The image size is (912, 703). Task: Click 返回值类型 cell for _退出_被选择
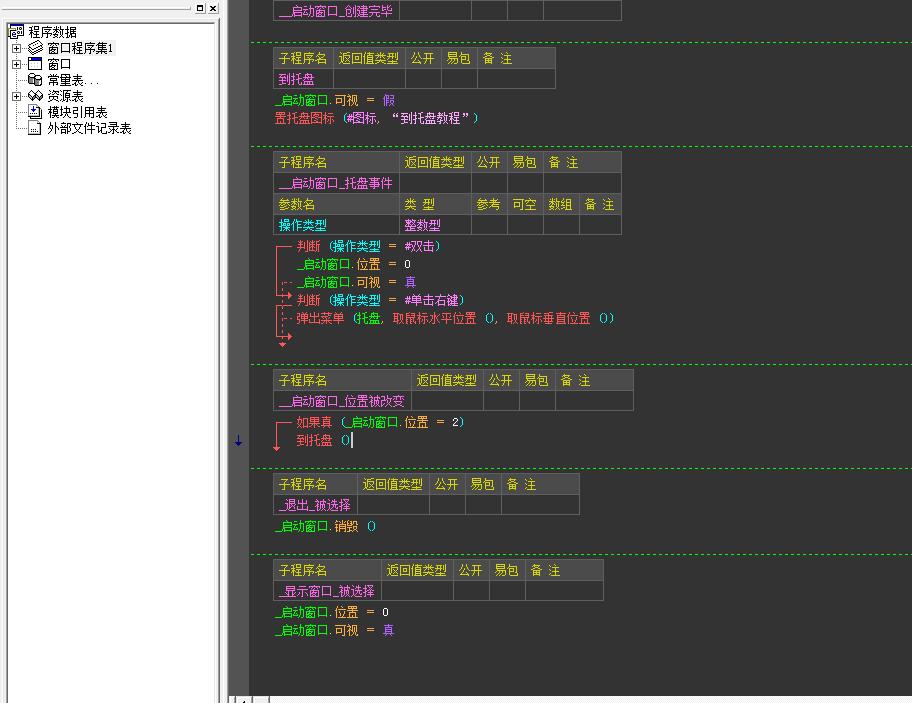pyautogui.click(x=393, y=505)
